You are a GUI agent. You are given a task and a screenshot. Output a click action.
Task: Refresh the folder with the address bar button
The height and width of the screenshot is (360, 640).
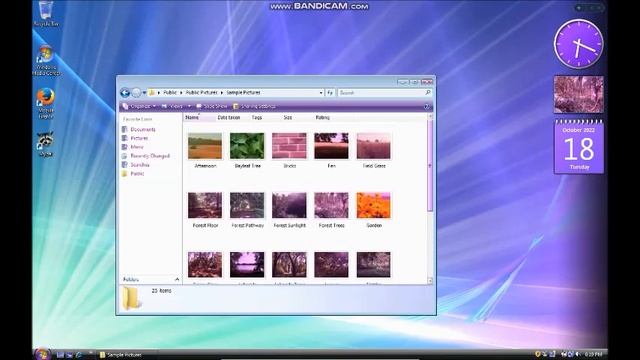point(330,93)
